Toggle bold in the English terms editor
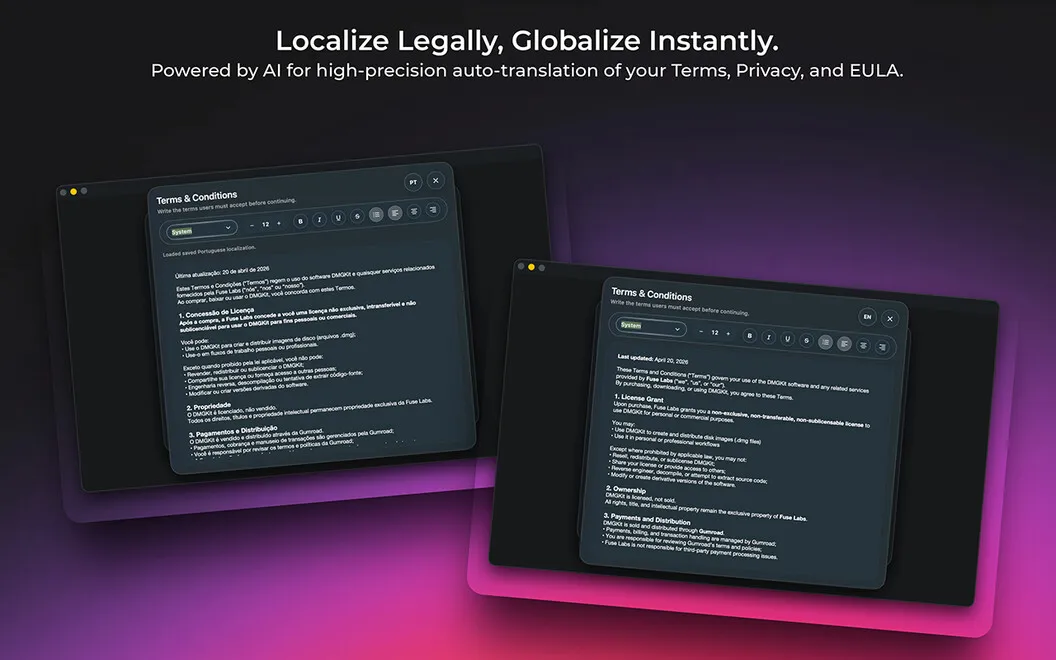1056x660 pixels. 750,335
